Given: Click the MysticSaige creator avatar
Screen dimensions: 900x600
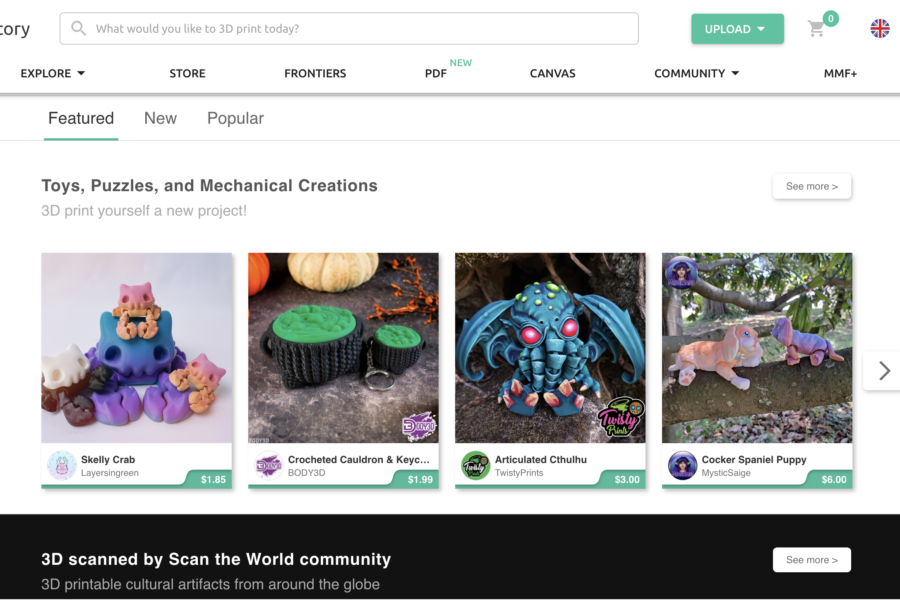Looking at the screenshot, I should [x=683, y=466].
